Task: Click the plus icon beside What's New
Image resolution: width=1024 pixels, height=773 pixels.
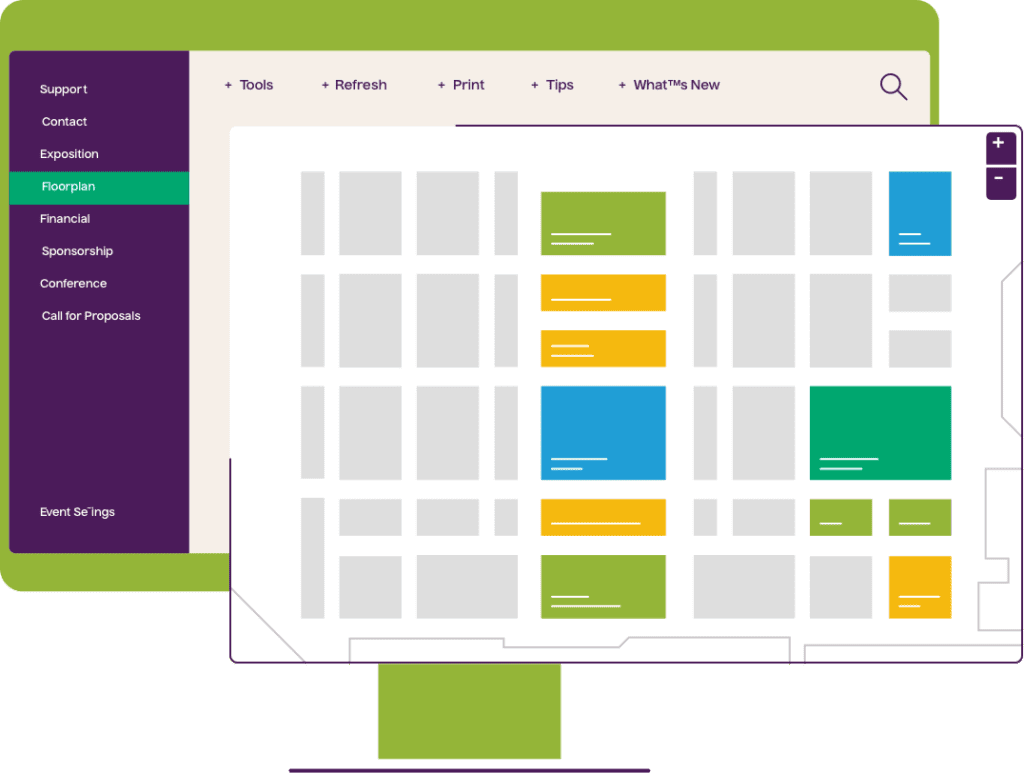Action: pos(622,86)
